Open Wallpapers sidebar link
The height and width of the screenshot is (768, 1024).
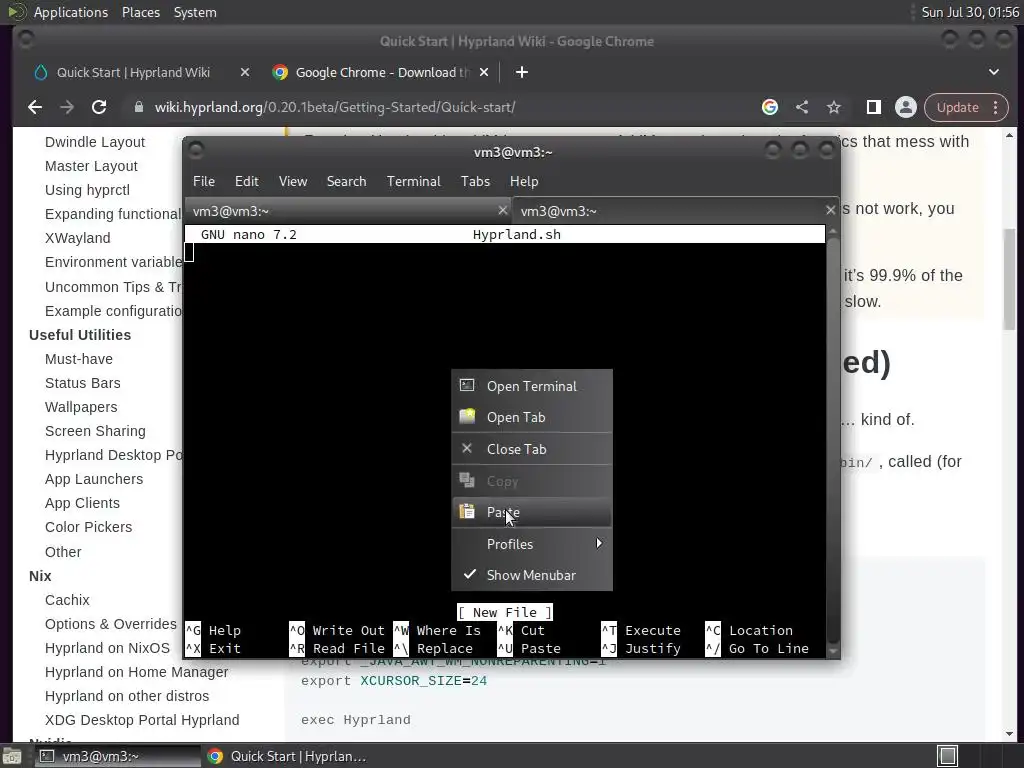click(x=81, y=408)
